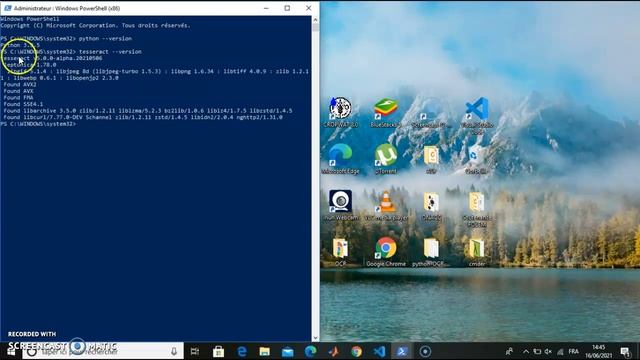The width and height of the screenshot is (640, 360).
Task: Click the microphone icon in the search box
Action: pyautogui.click(x=174, y=351)
